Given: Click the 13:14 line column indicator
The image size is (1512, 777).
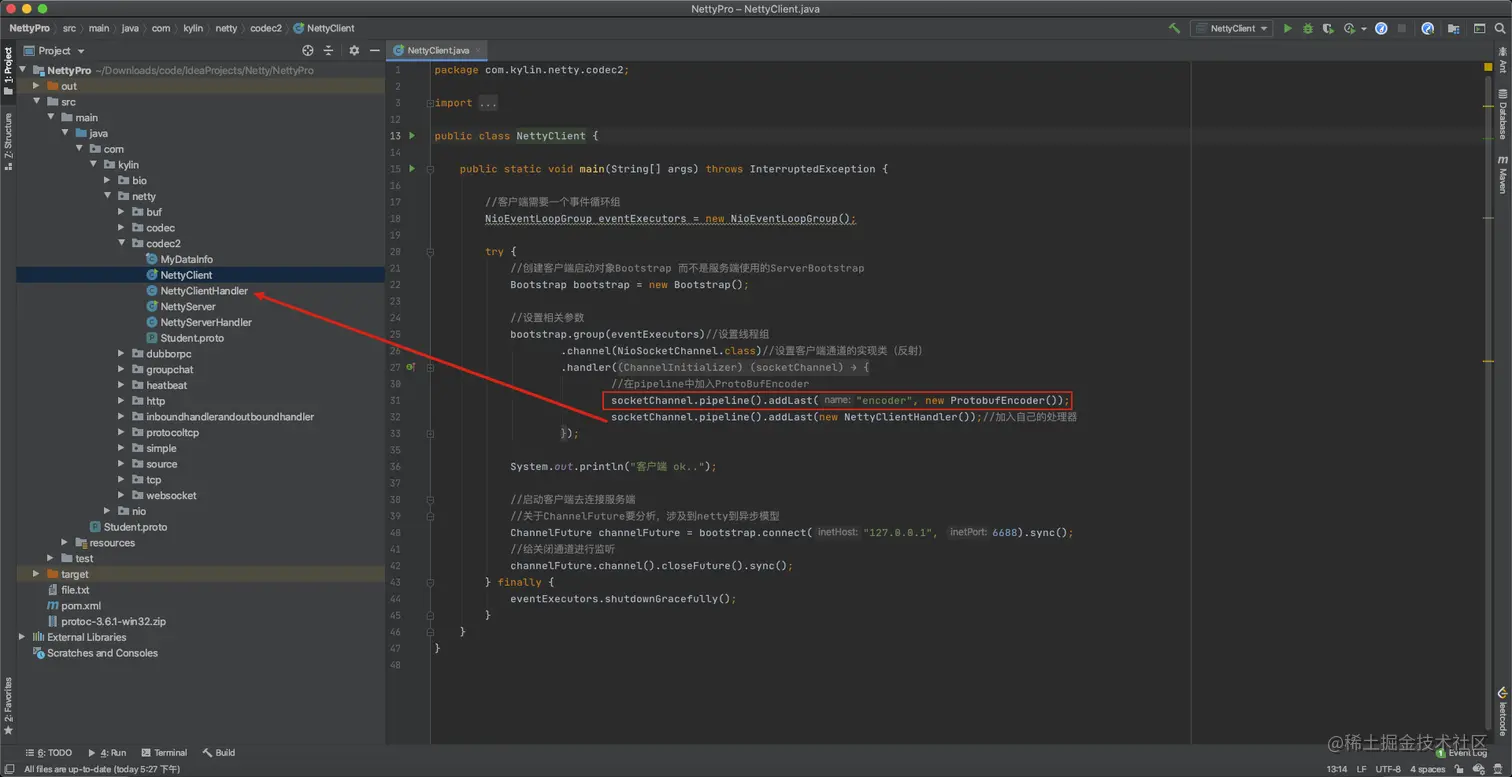Looking at the screenshot, I should pos(1336,769).
